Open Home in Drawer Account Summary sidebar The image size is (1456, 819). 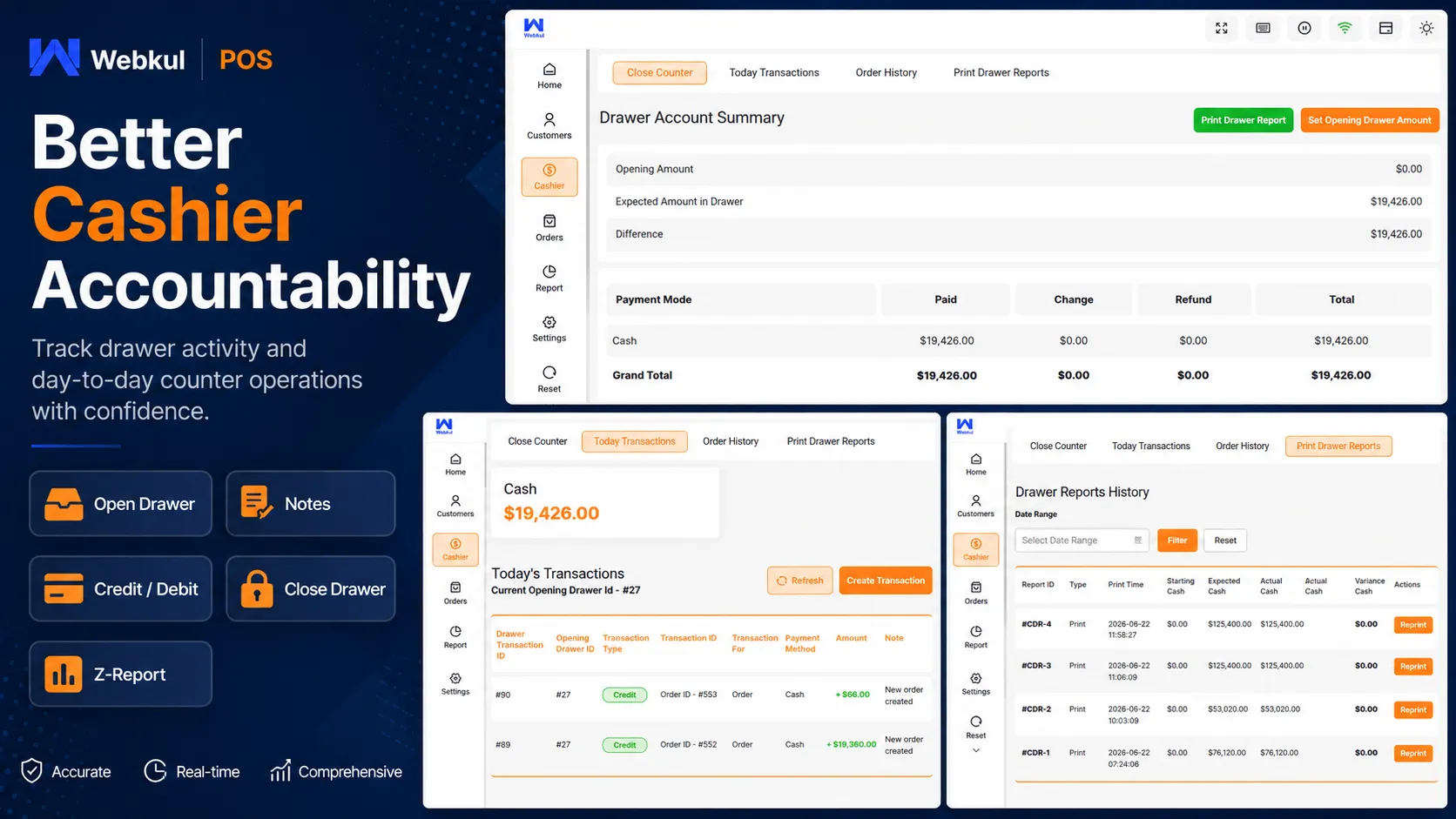pyautogui.click(x=549, y=77)
